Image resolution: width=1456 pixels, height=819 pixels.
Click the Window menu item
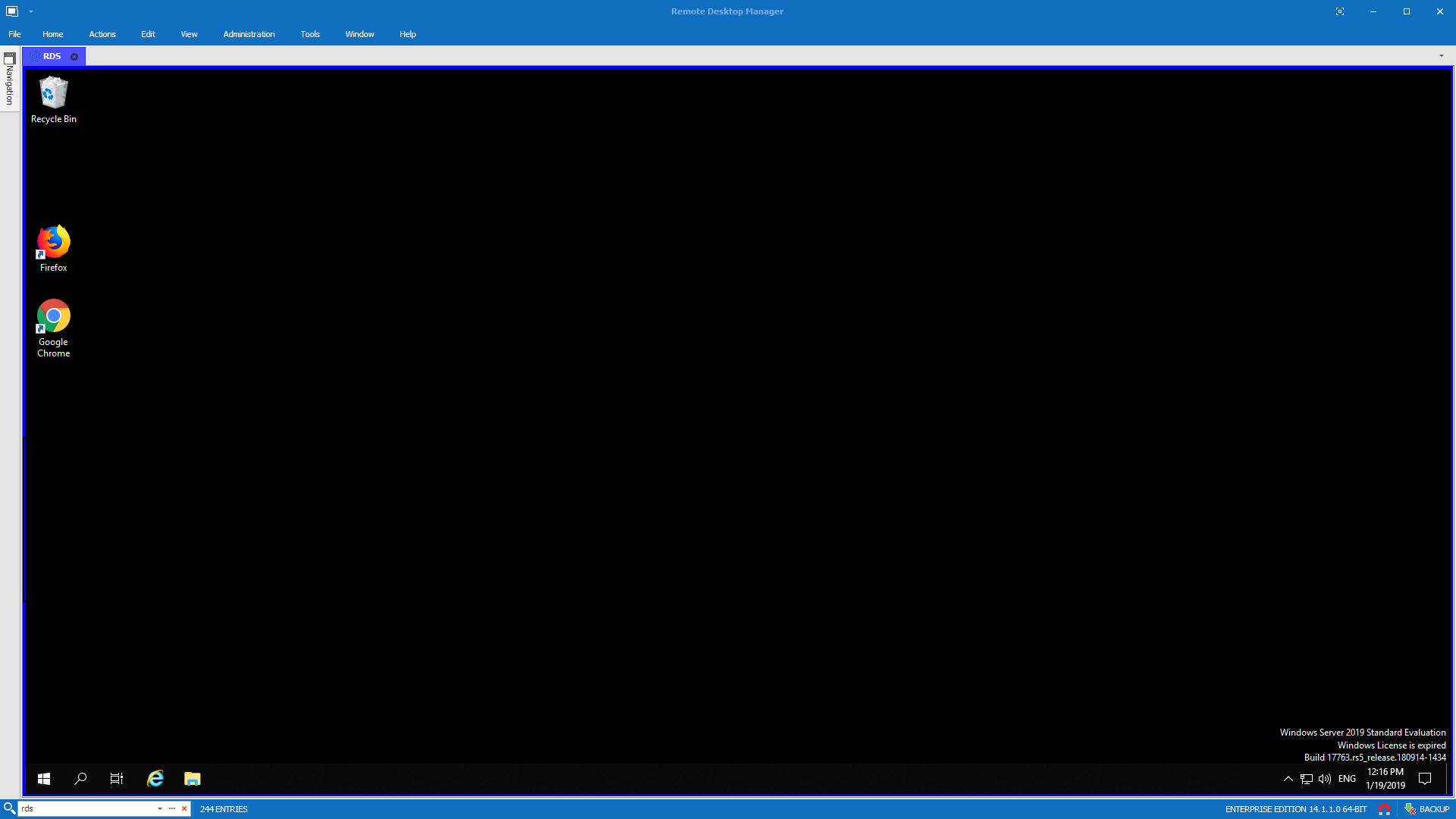pyautogui.click(x=359, y=33)
